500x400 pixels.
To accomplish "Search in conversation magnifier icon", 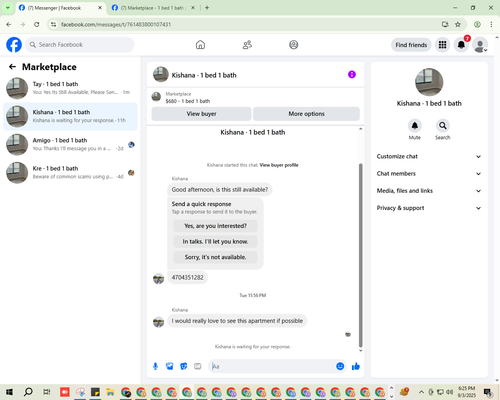I will (x=442, y=126).
